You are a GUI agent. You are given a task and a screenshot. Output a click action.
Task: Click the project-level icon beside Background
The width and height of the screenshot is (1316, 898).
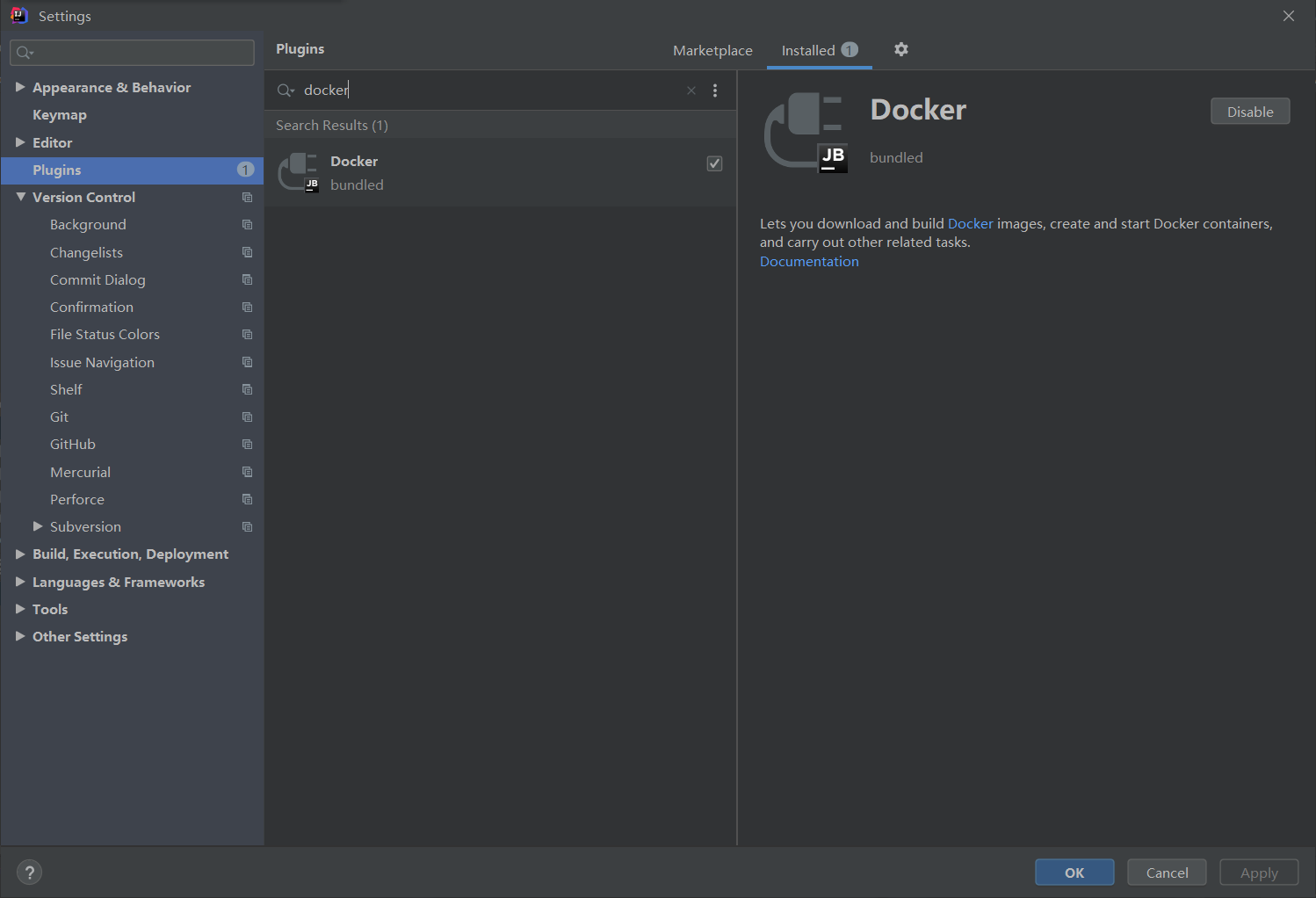[247, 225]
